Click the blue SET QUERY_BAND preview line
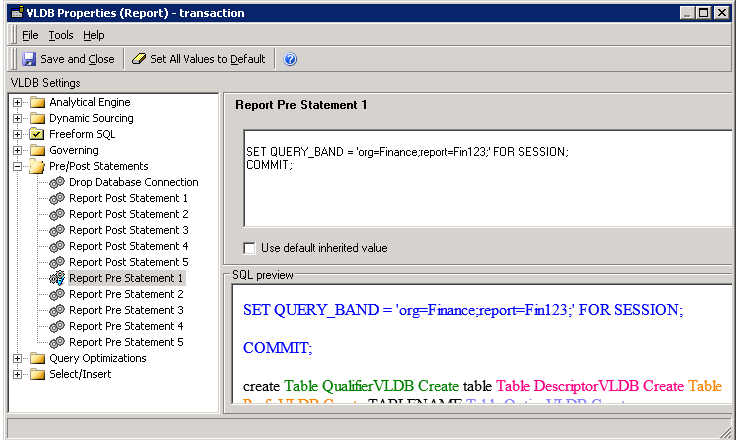Image resolution: width=740 pixels, height=440 pixels. pyautogui.click(x=463, y=310)
